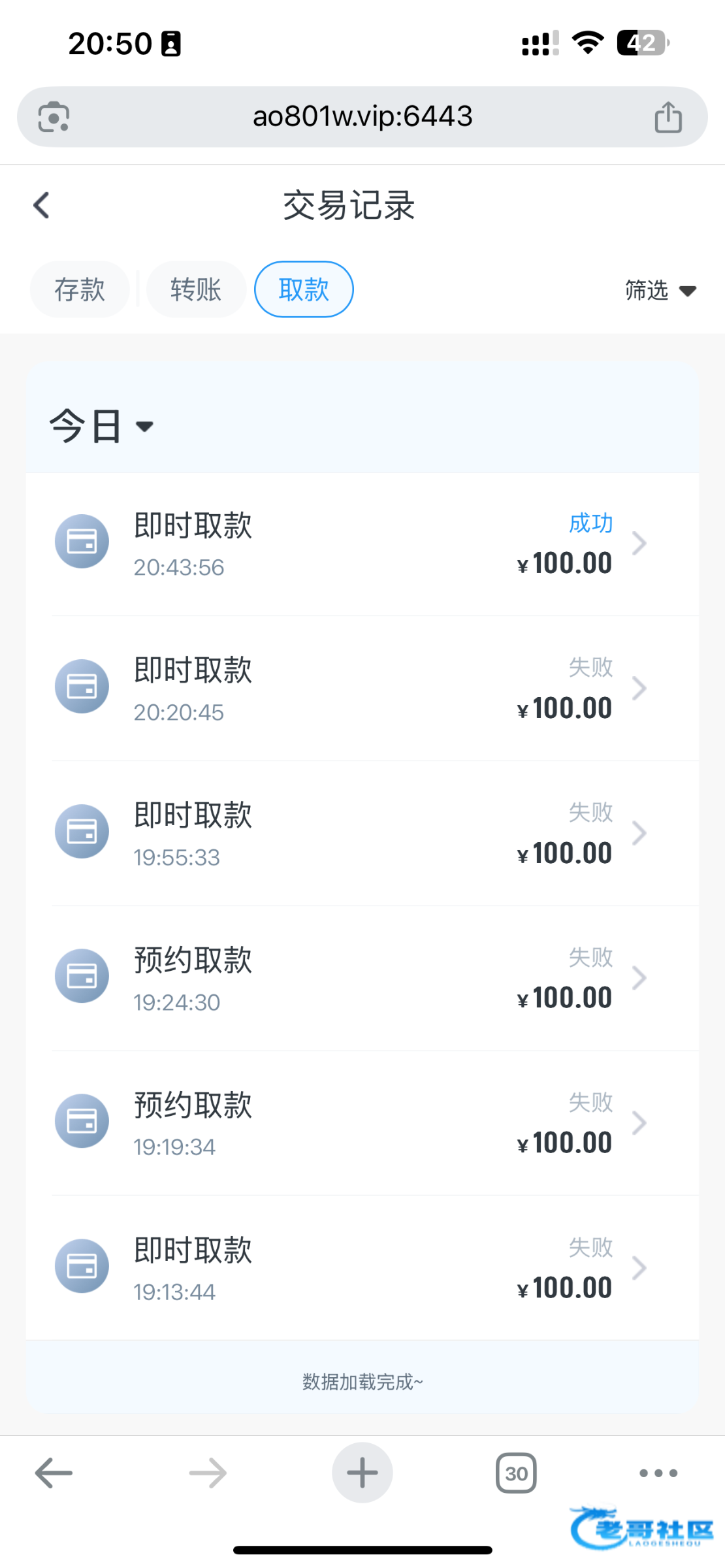The image size is (725, 1568).
Task: Select the 取款 tab
Action: 304,289
